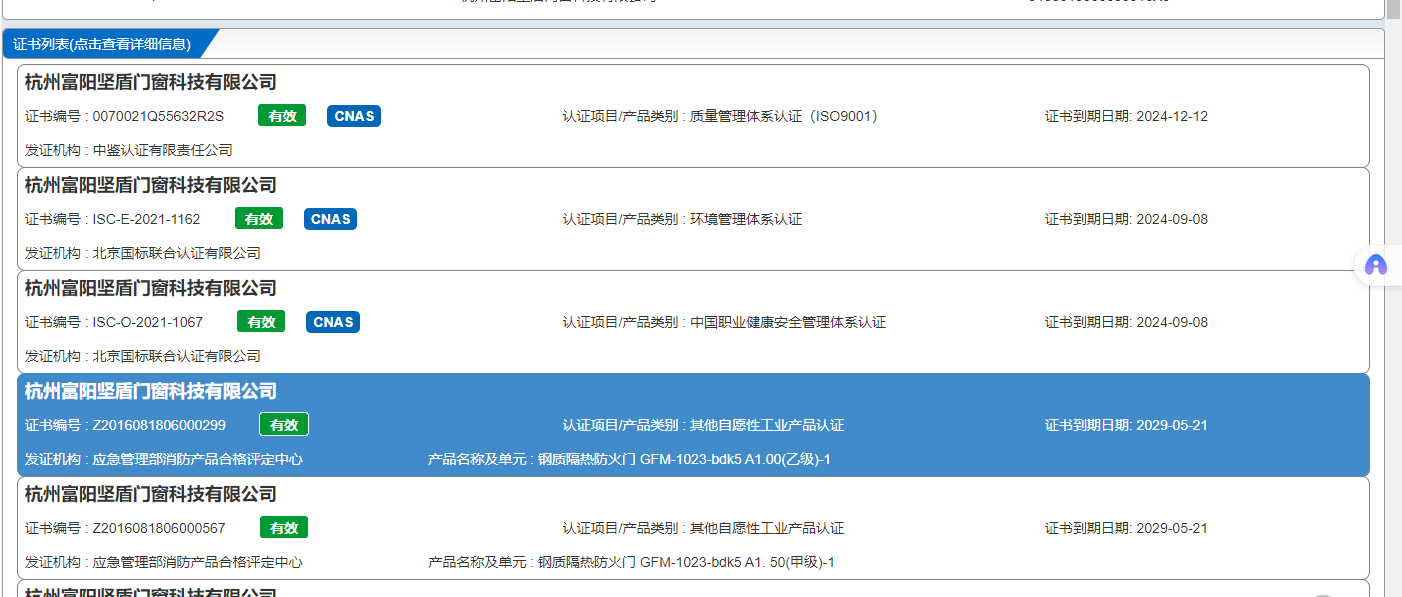Select the 证书列表(点击查看详细信息) tab header

[102, 44]
